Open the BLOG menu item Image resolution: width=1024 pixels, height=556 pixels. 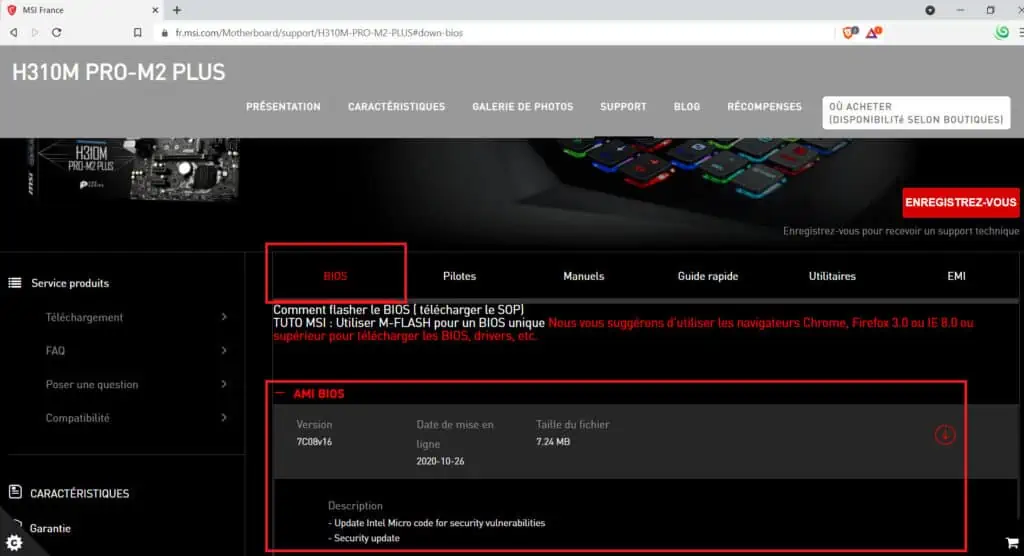(687, 106)
